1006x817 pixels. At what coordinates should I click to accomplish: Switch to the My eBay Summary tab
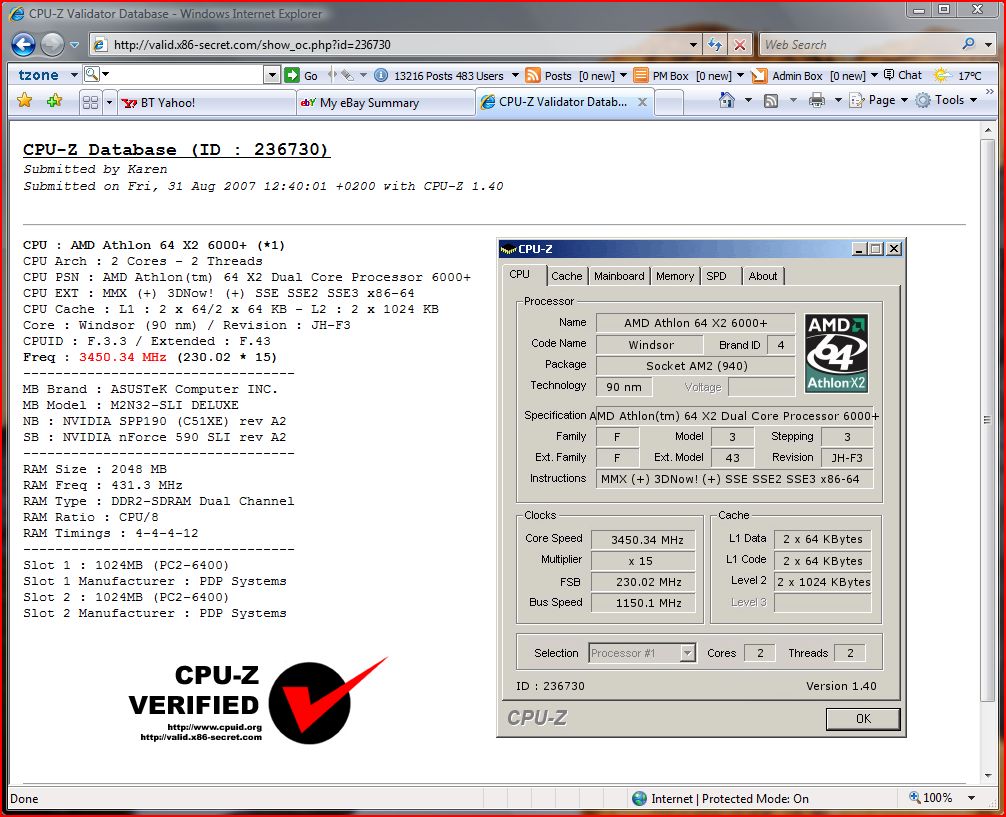point(385,102)
